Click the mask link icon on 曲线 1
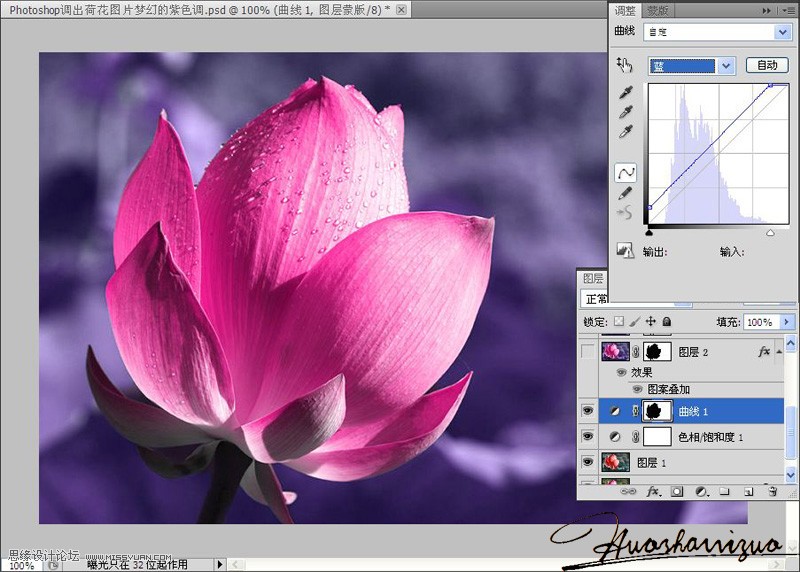This screenshot has width=800, height=572. (x=635, y=410)
